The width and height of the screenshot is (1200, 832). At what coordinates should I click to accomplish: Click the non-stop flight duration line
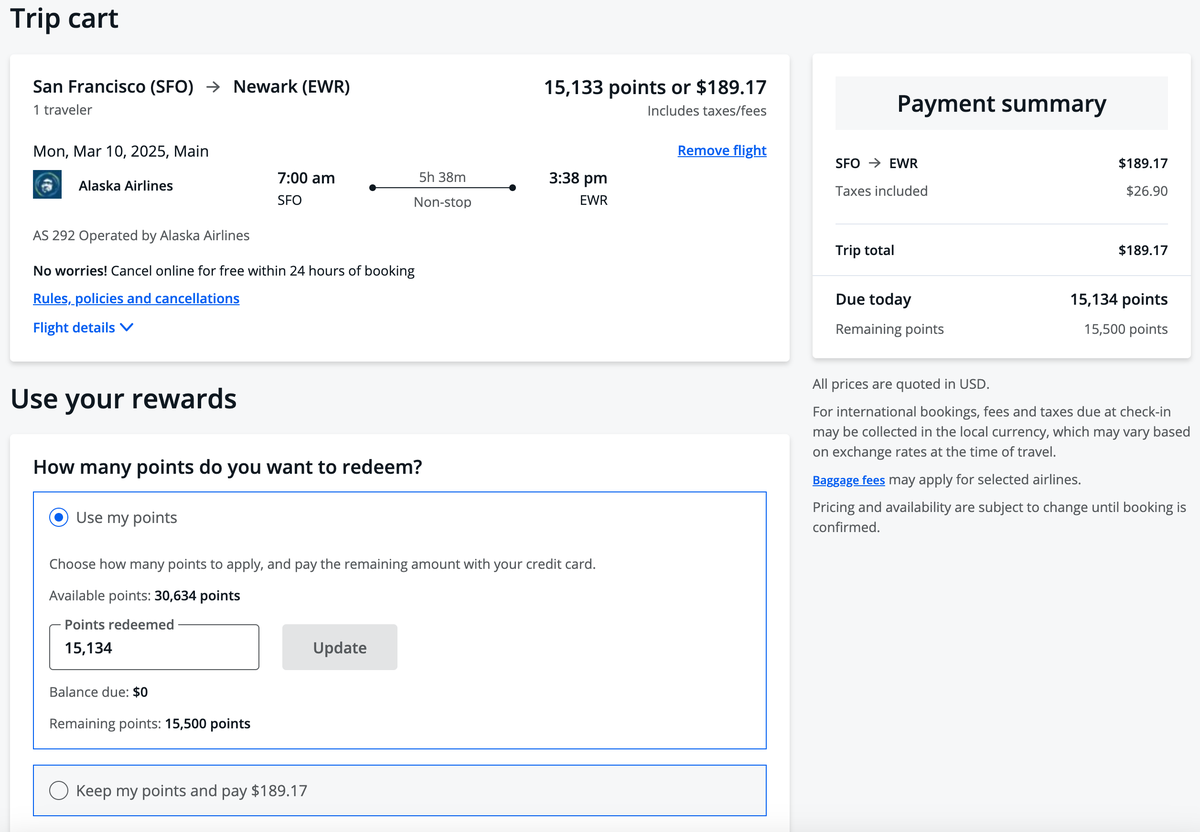click(442, 188)
